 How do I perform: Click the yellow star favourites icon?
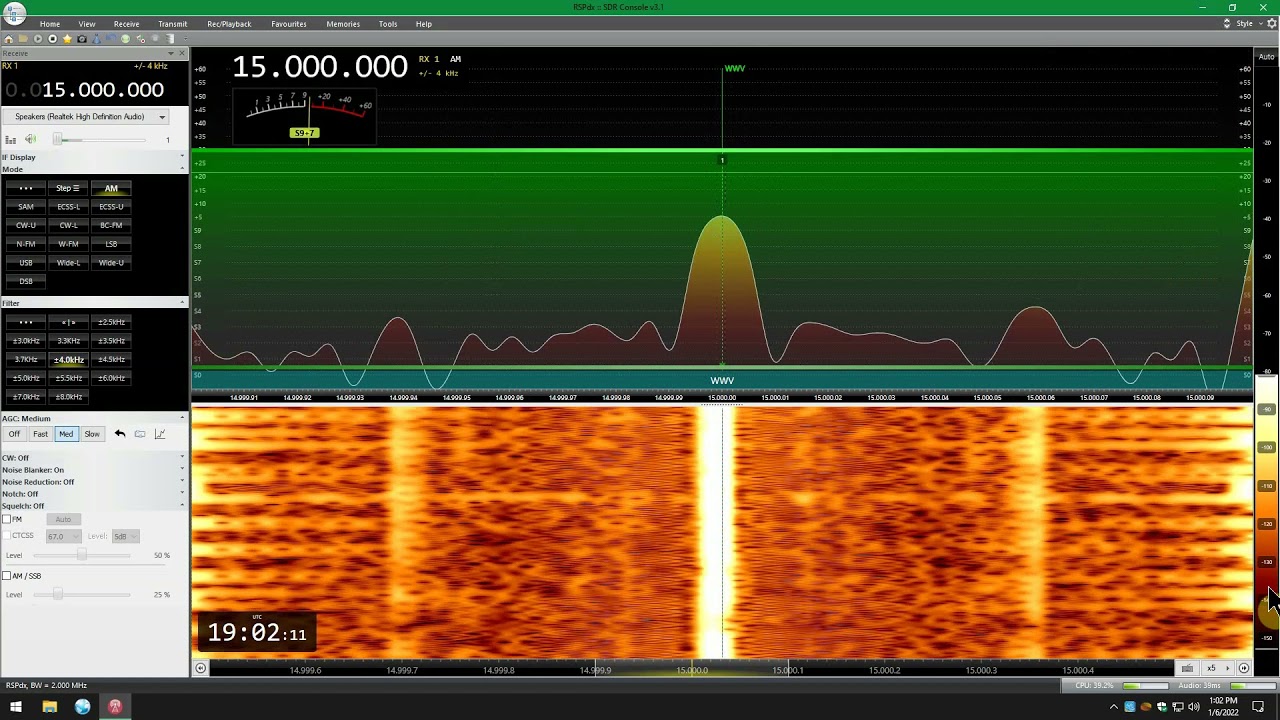67,39
